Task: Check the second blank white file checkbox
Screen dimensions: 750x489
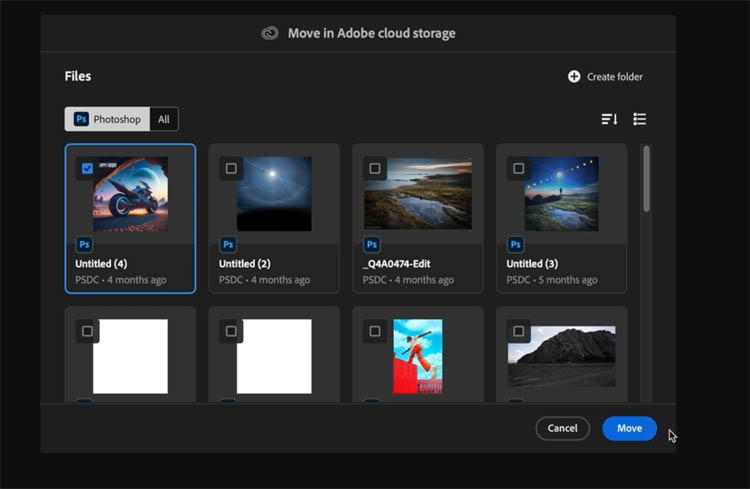Action: coord(231,331)
